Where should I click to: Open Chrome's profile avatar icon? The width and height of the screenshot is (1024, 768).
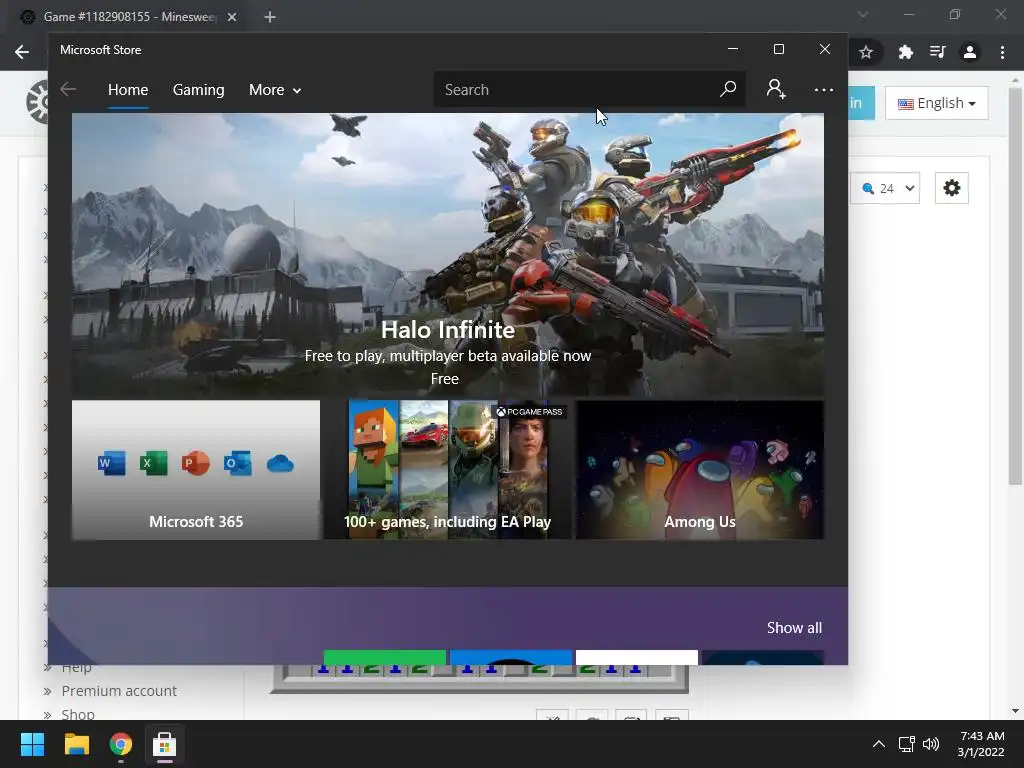(x=970, y=52)
